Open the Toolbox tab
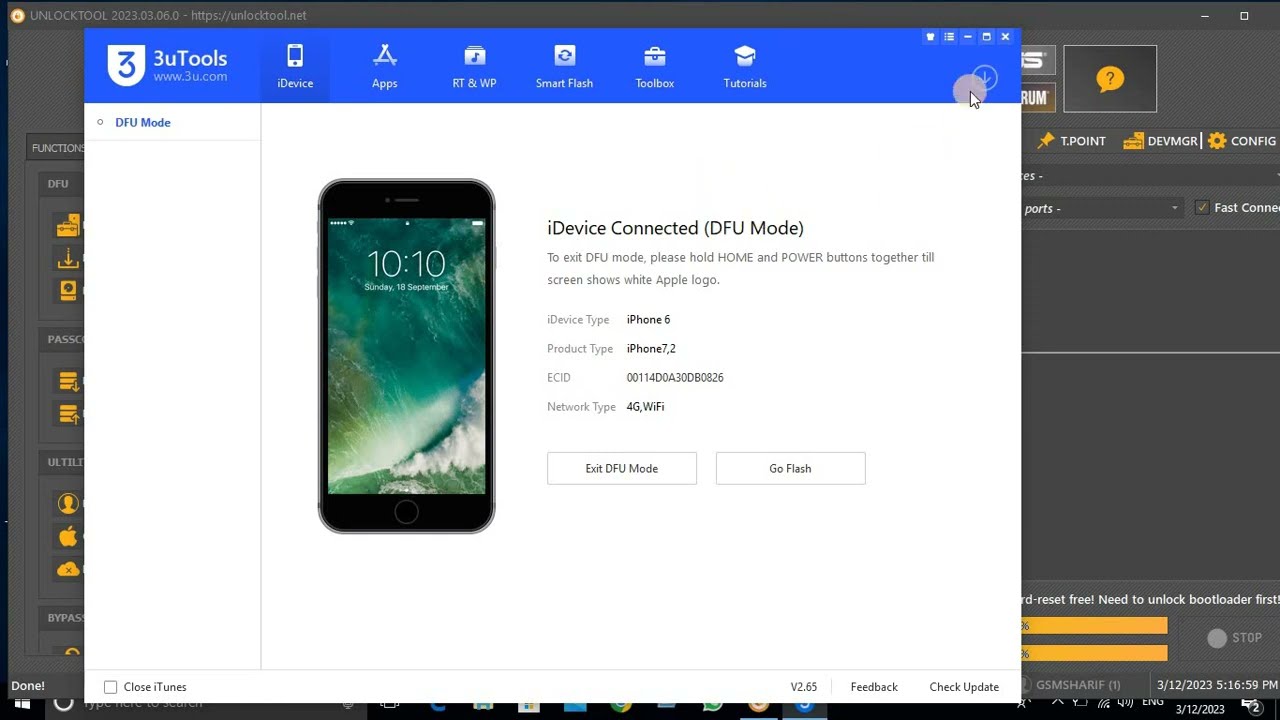 point(655,67)
